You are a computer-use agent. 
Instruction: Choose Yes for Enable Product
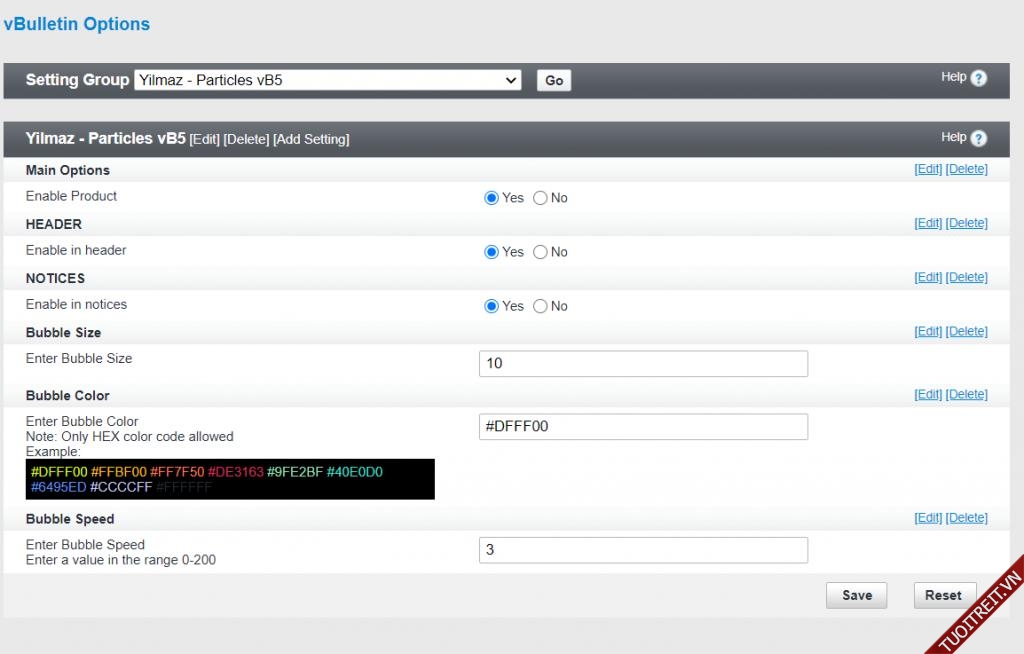(491, 198)
